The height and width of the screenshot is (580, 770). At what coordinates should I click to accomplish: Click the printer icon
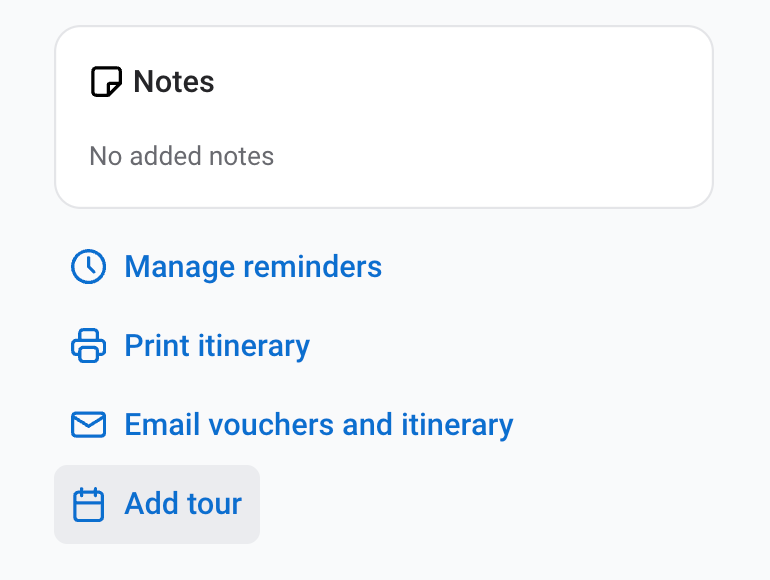pos(88,346)
